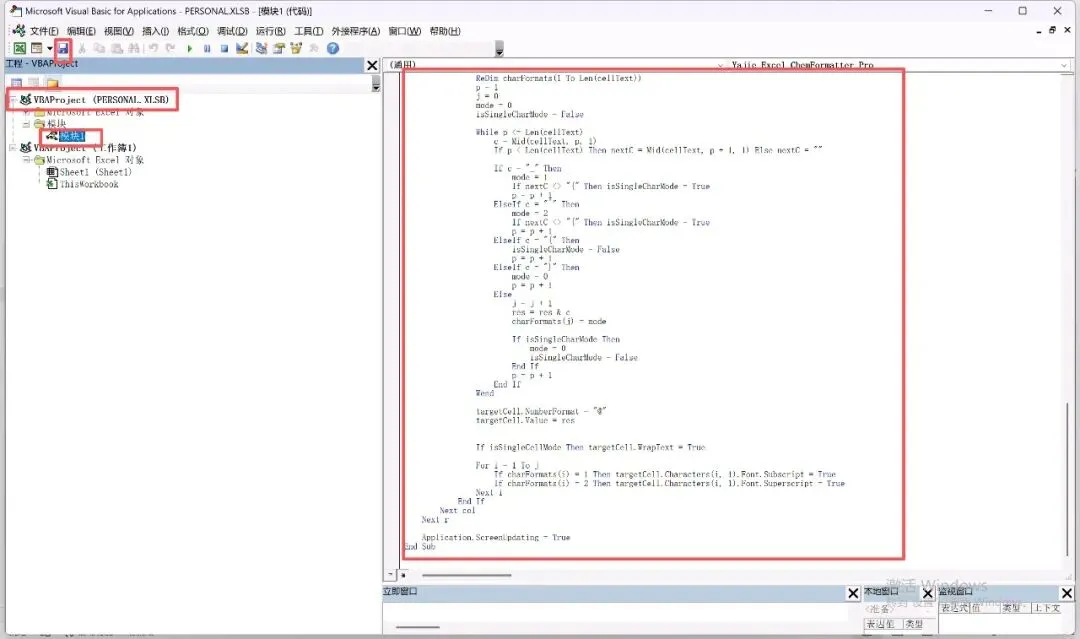1080x639 pixels.
Task: Select VBAProject (工作簿1) tree node
Action: 85,147
